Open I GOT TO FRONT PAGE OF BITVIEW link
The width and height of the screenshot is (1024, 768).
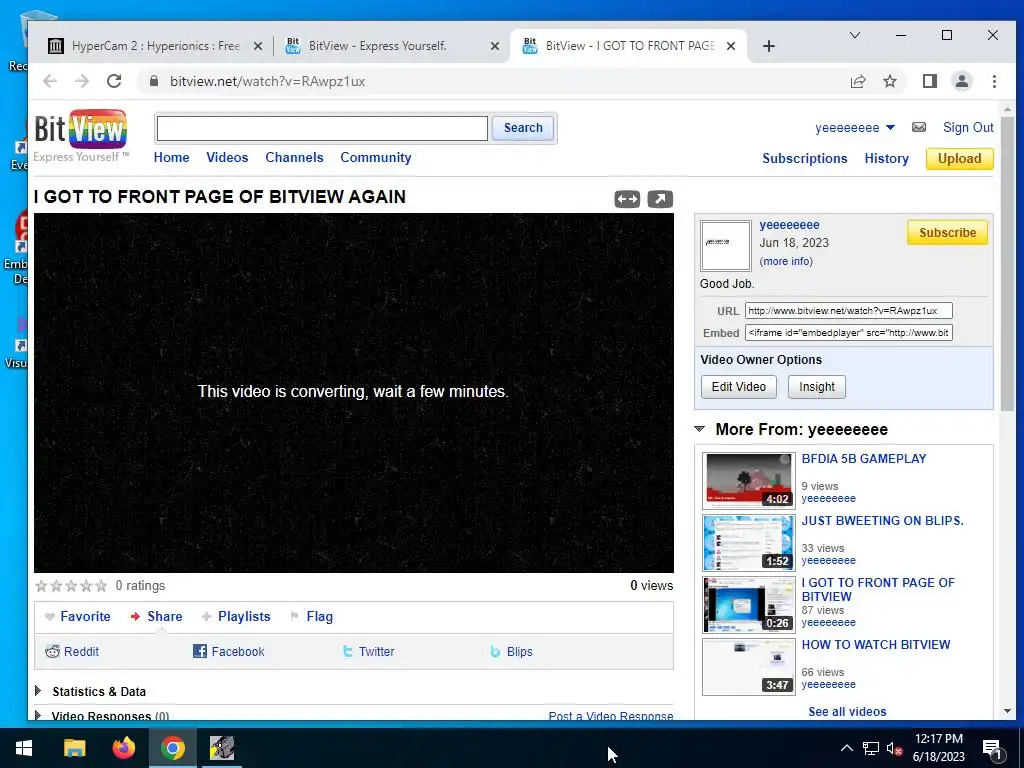point(878,589)
